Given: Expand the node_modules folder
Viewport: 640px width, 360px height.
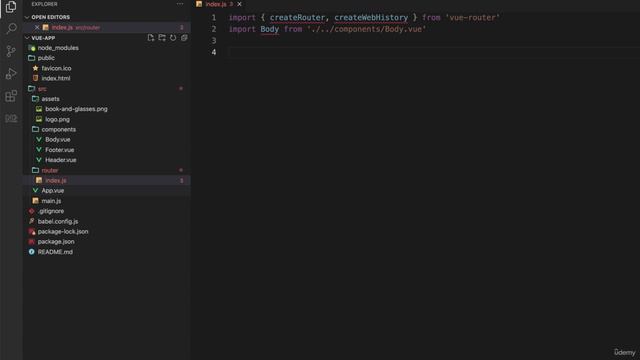Looking at the screenshot, I should 58,48.
